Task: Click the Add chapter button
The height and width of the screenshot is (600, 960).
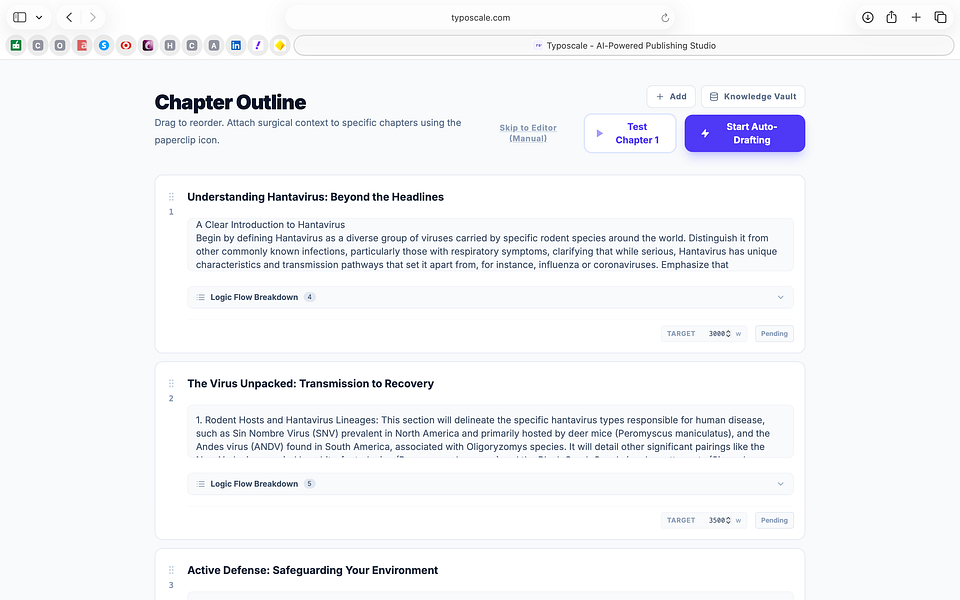Action: pos(671,96)
